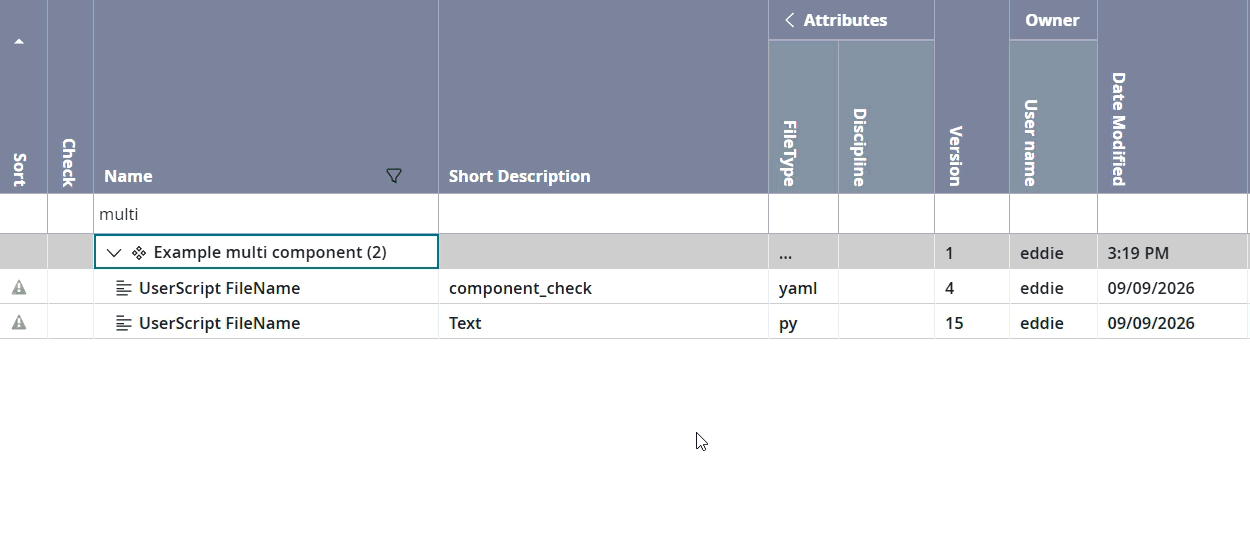Click the Short Description filter field
Image resolution: width=1250 pixels, height=542 pixels.
click(x=603, y=214)
